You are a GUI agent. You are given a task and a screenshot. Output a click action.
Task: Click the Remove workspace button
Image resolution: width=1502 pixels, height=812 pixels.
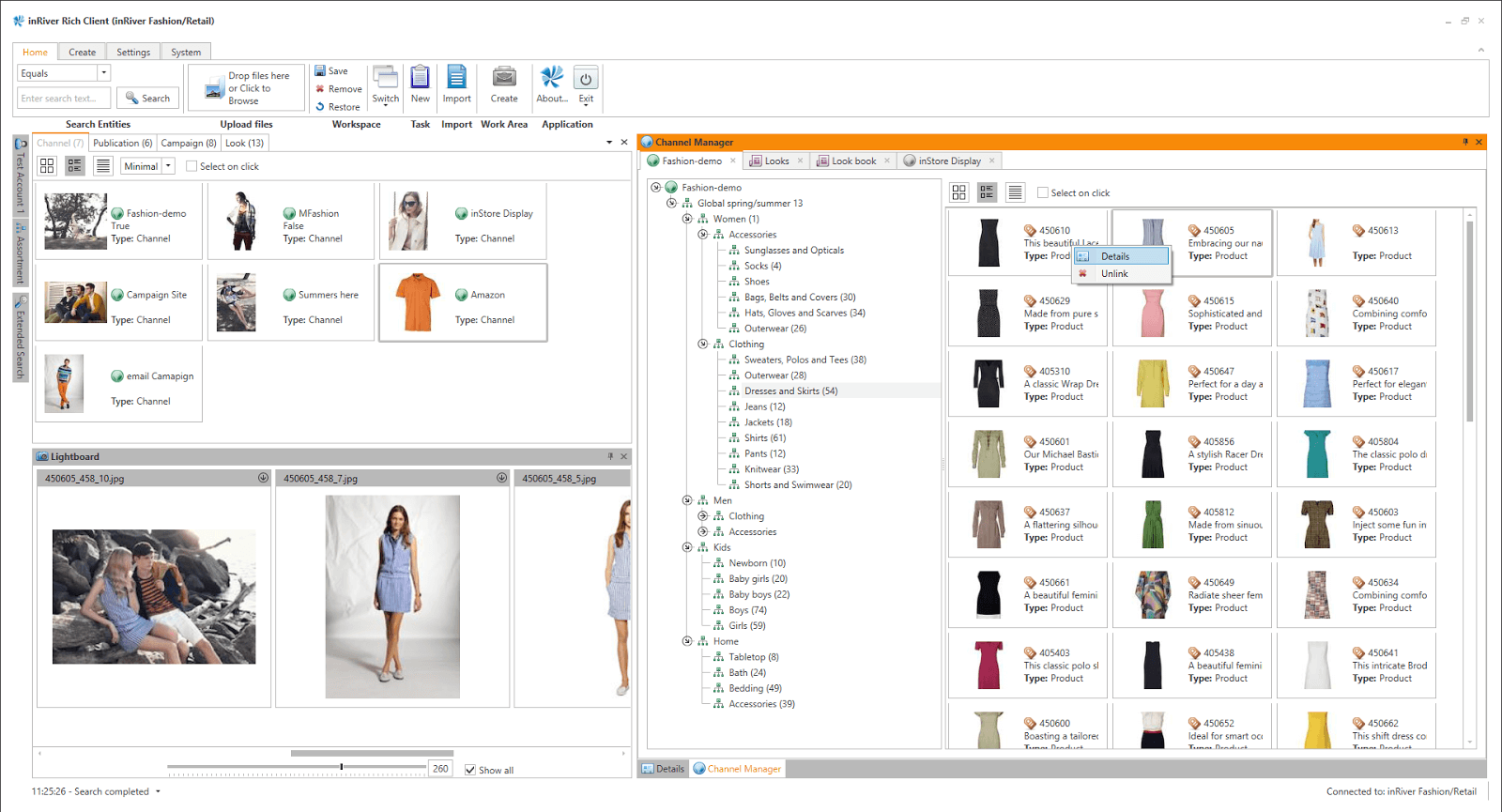(338, 89)
